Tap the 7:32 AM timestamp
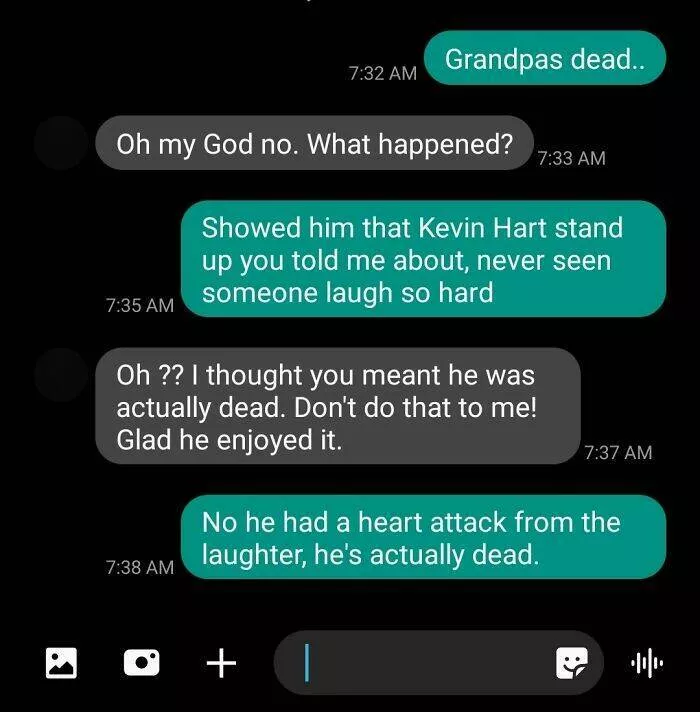The height and width of the screenshot is (712, 700). click(x=383, y=73)
